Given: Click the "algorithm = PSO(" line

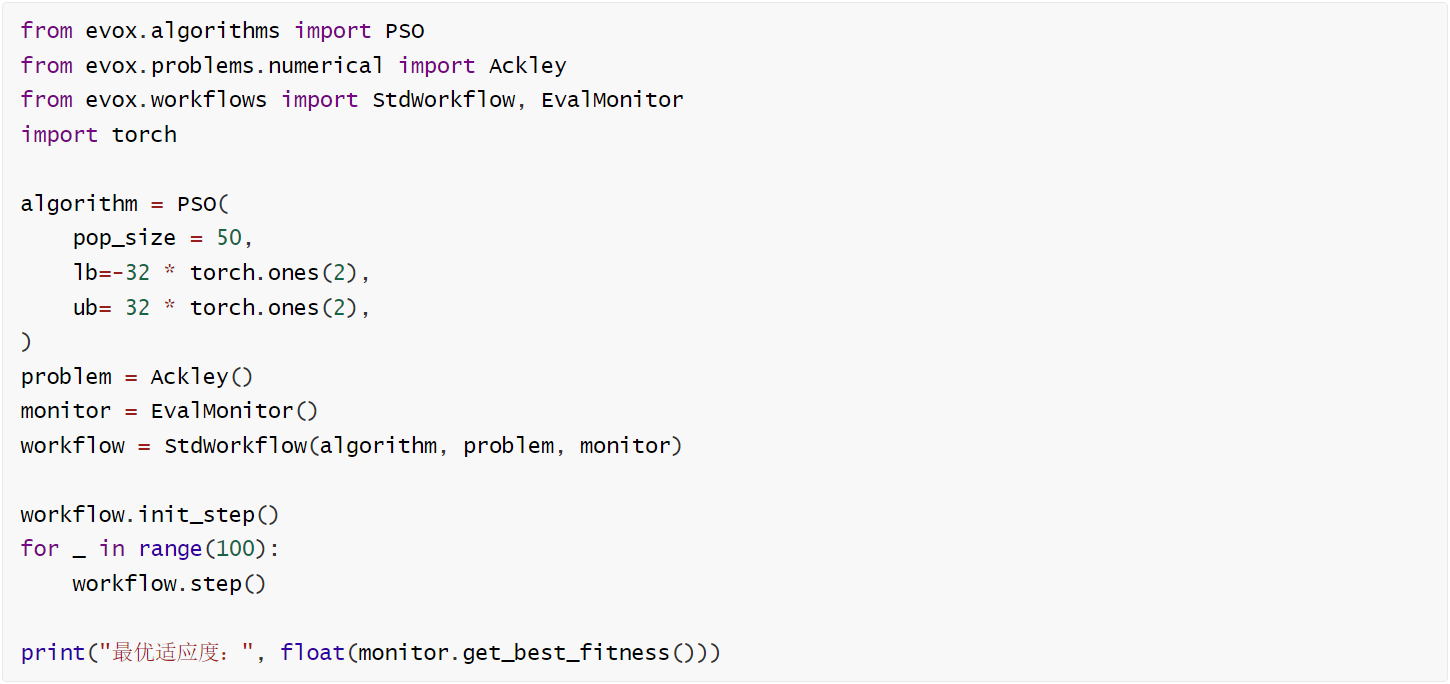Looking at the screenshot, I should click(x=124, y=204).
